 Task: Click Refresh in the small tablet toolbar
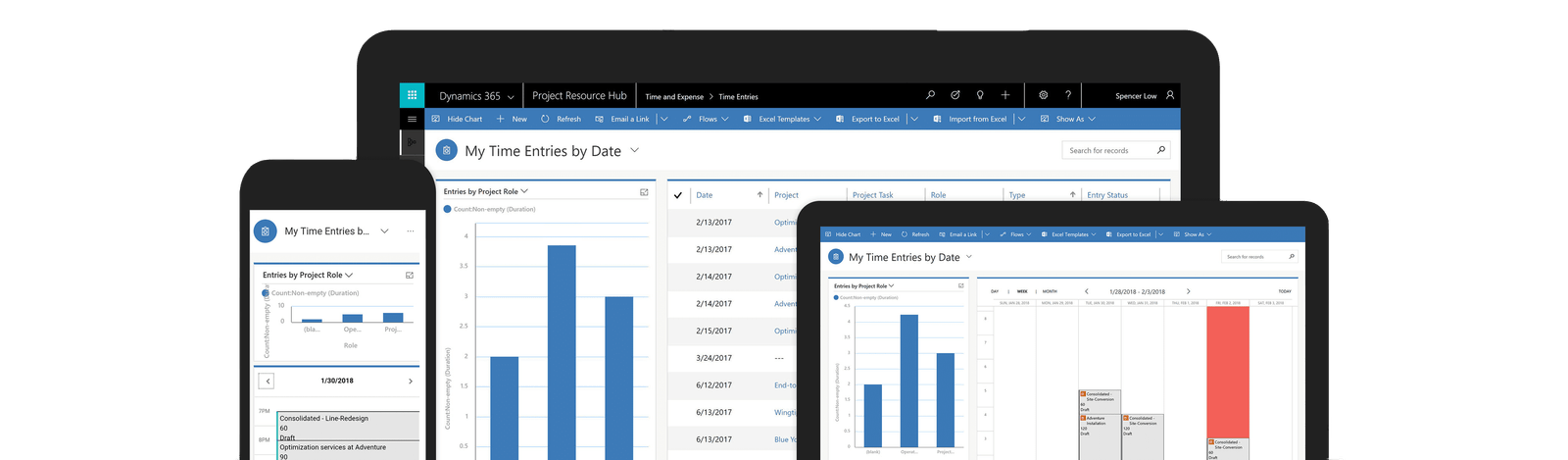tap(915, 234)
